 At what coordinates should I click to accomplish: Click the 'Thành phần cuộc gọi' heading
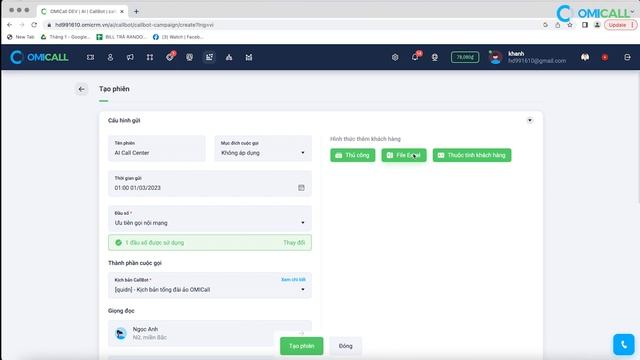pos(135,263)
